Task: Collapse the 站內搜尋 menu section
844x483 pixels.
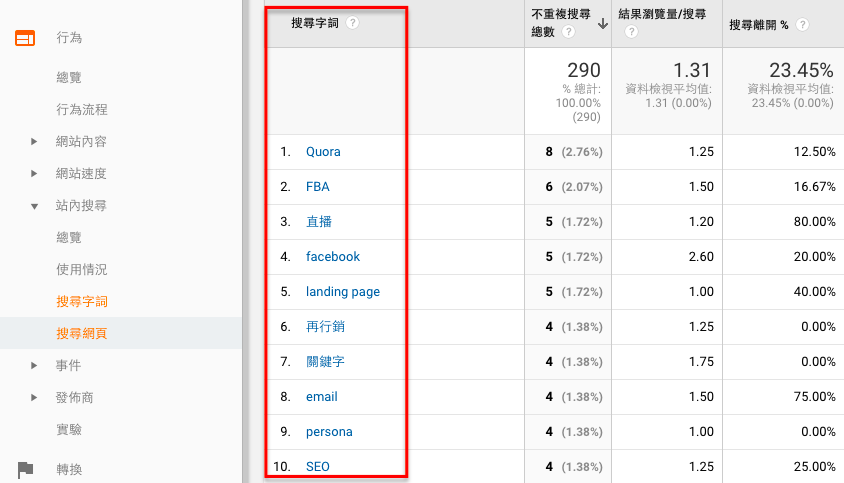Action: pos(35,206)
